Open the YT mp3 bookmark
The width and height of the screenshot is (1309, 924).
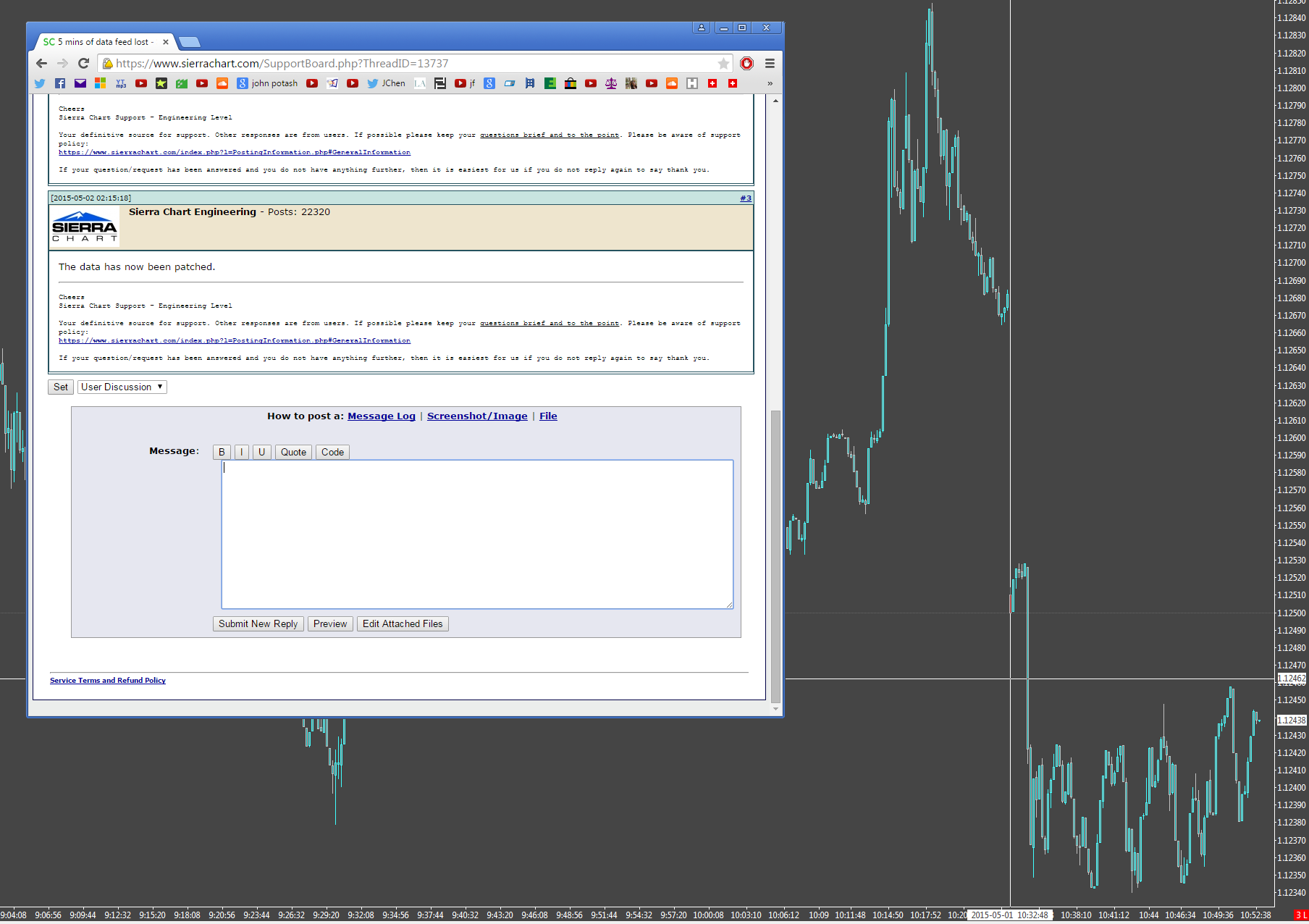[x=121, y=83]
